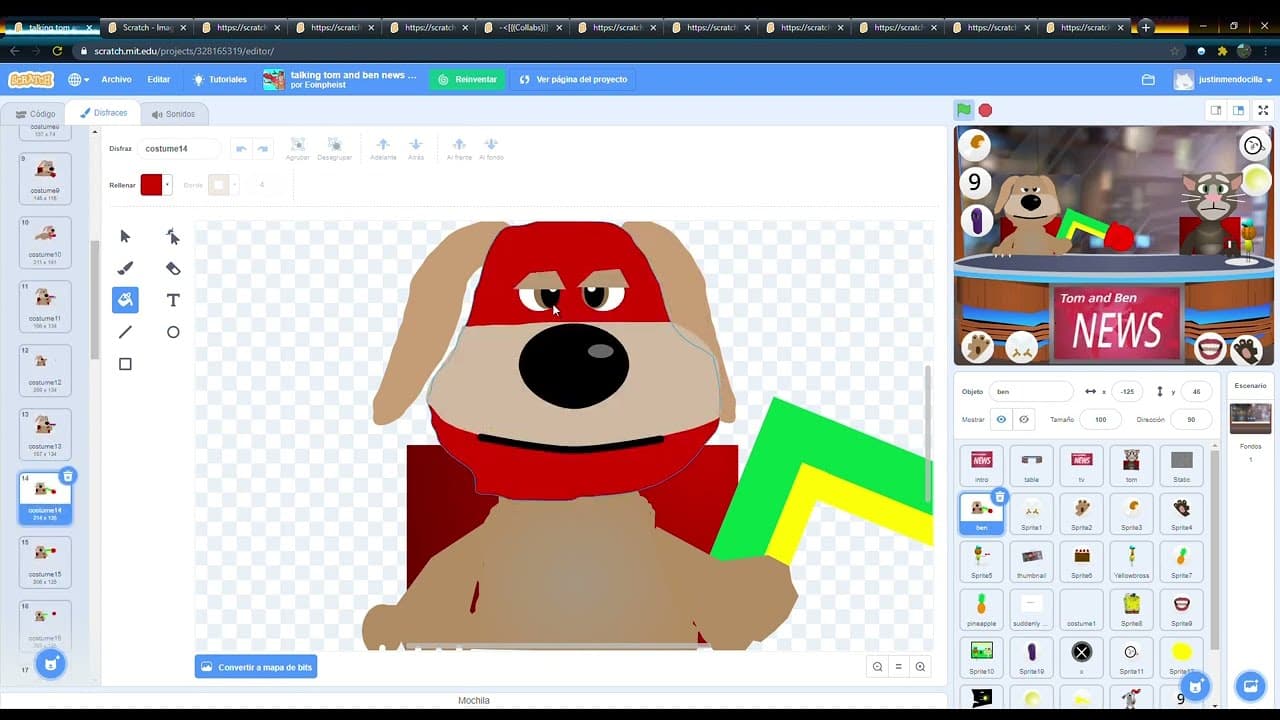Expand the justinmendocilla account menu

coord(1222,79)
